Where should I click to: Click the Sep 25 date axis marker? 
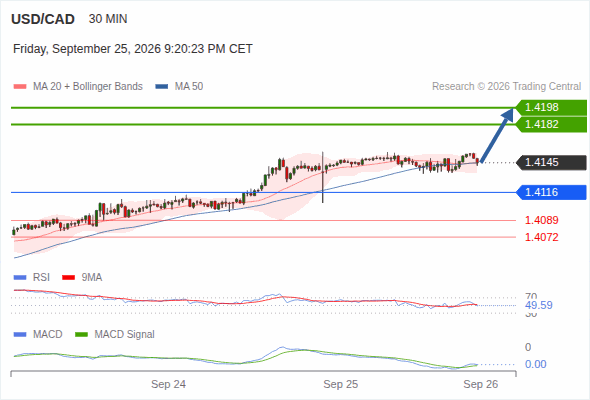click(341, 384)
